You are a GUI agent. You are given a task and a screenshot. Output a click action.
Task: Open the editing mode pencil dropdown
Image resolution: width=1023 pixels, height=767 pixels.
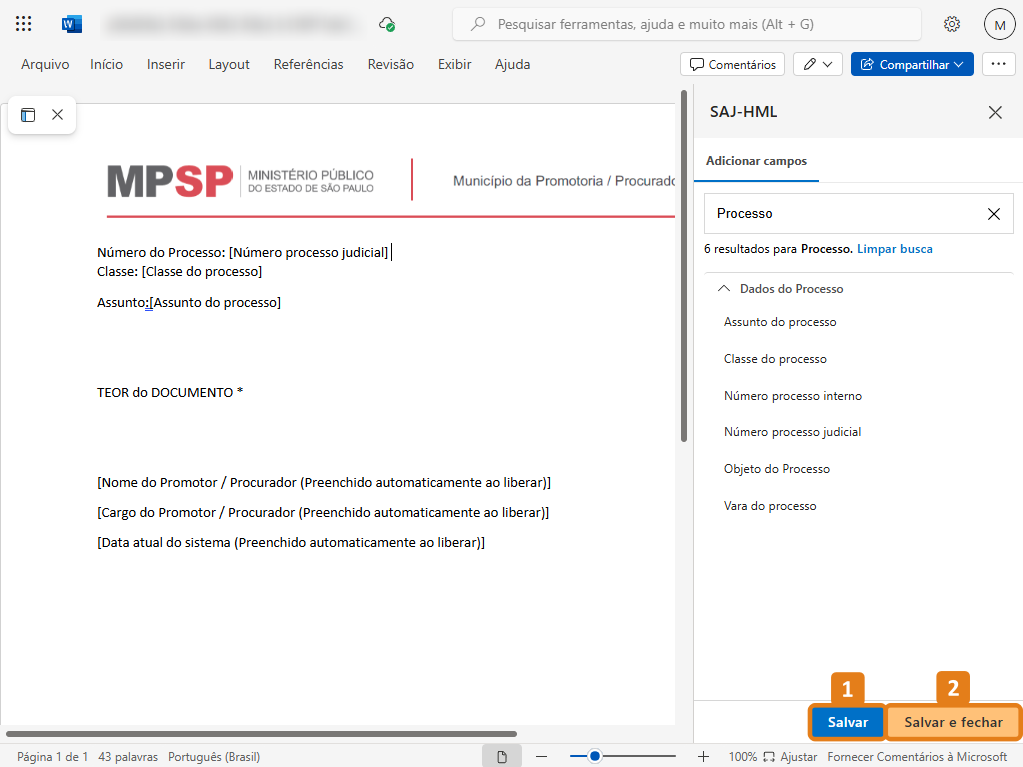click(818, 64)
